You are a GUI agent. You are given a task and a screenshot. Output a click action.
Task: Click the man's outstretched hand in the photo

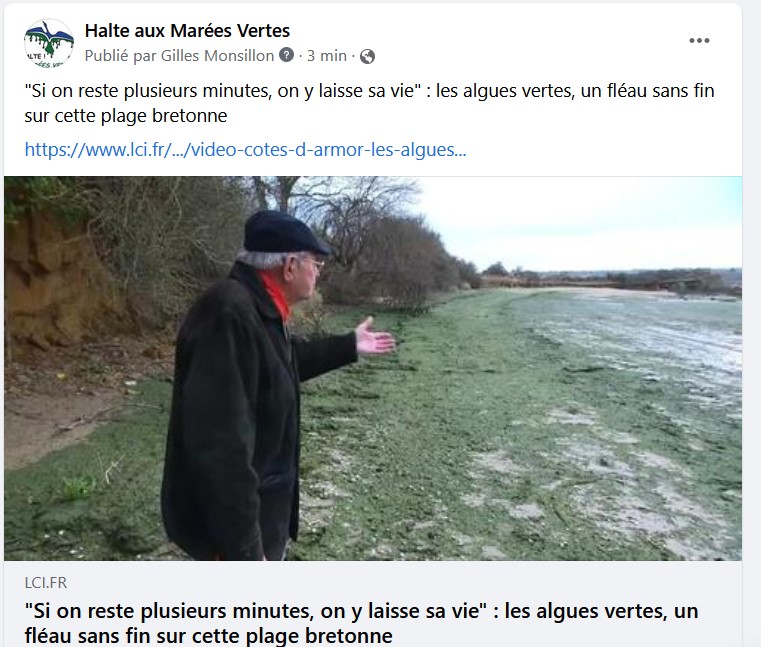(375, 337)
